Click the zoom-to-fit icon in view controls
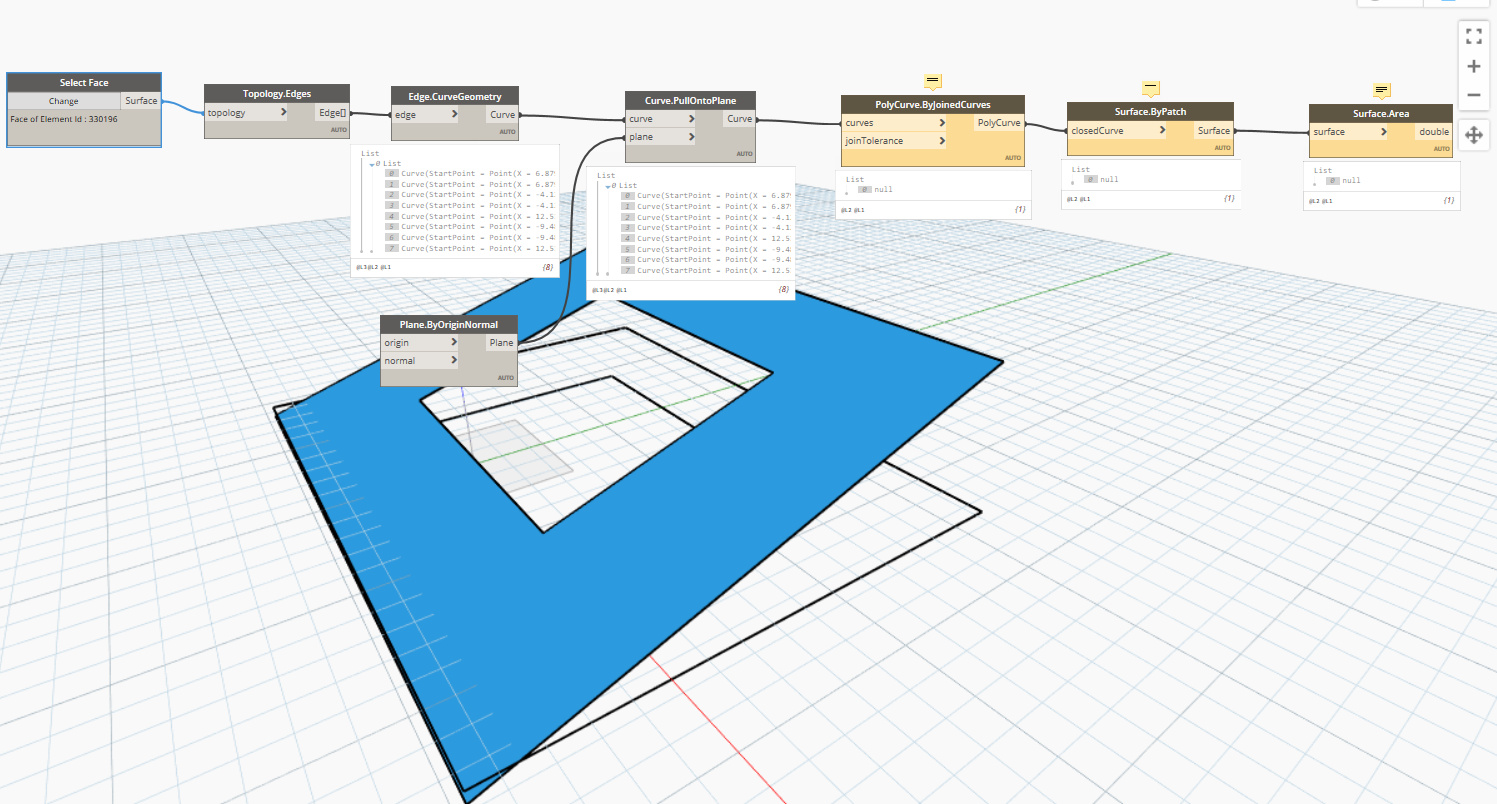This screenshot has height=804, width=1497. click(1473, 37)
